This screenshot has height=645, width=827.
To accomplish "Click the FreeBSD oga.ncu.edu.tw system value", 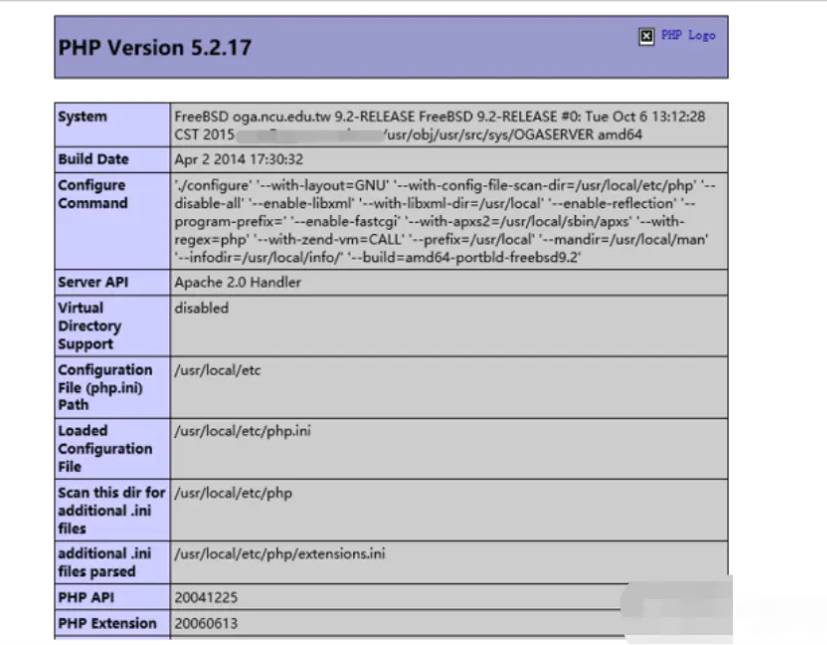I will [440, 126].
